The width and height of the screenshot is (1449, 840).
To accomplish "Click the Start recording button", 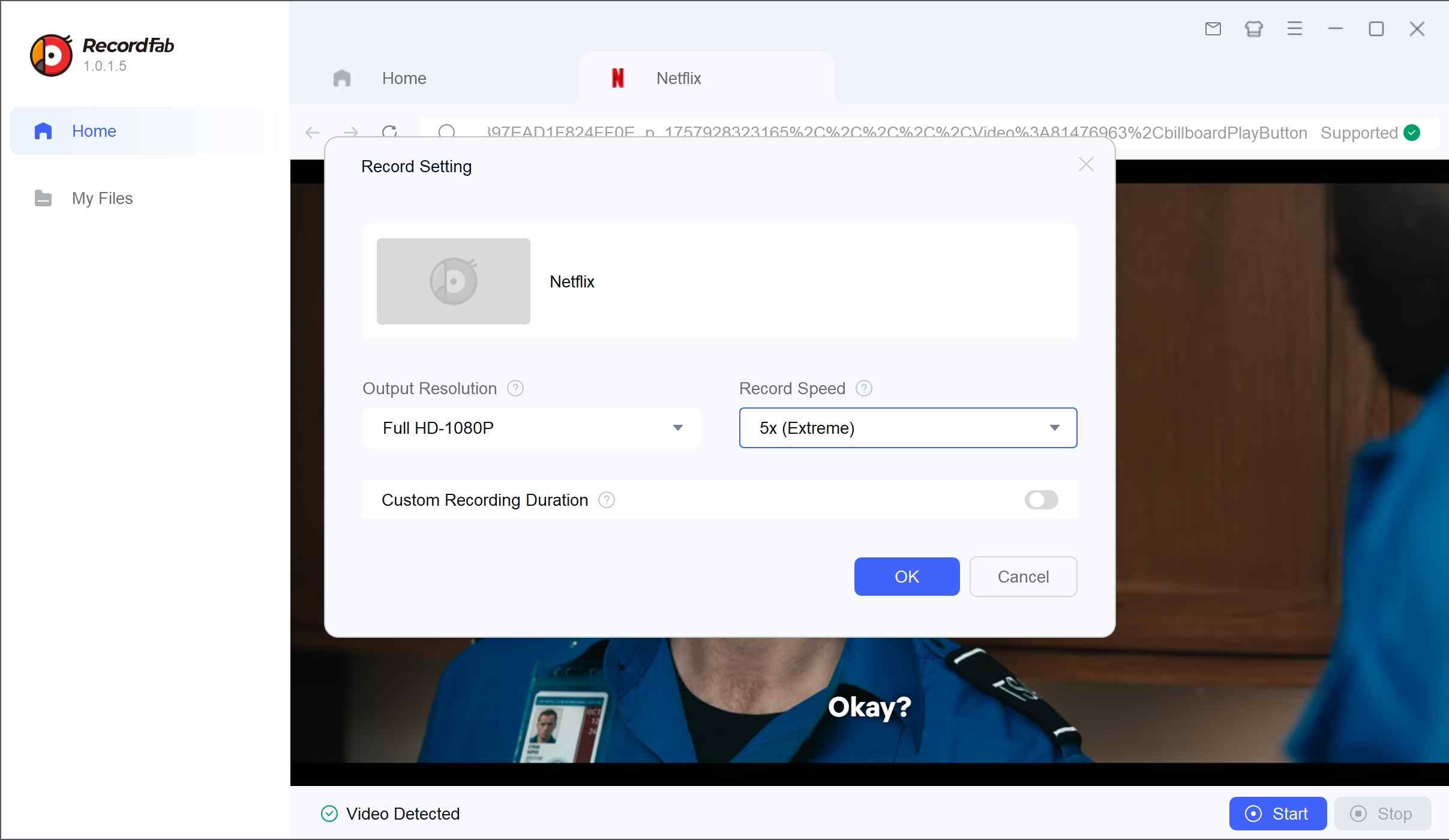I will coord(1277,814).
